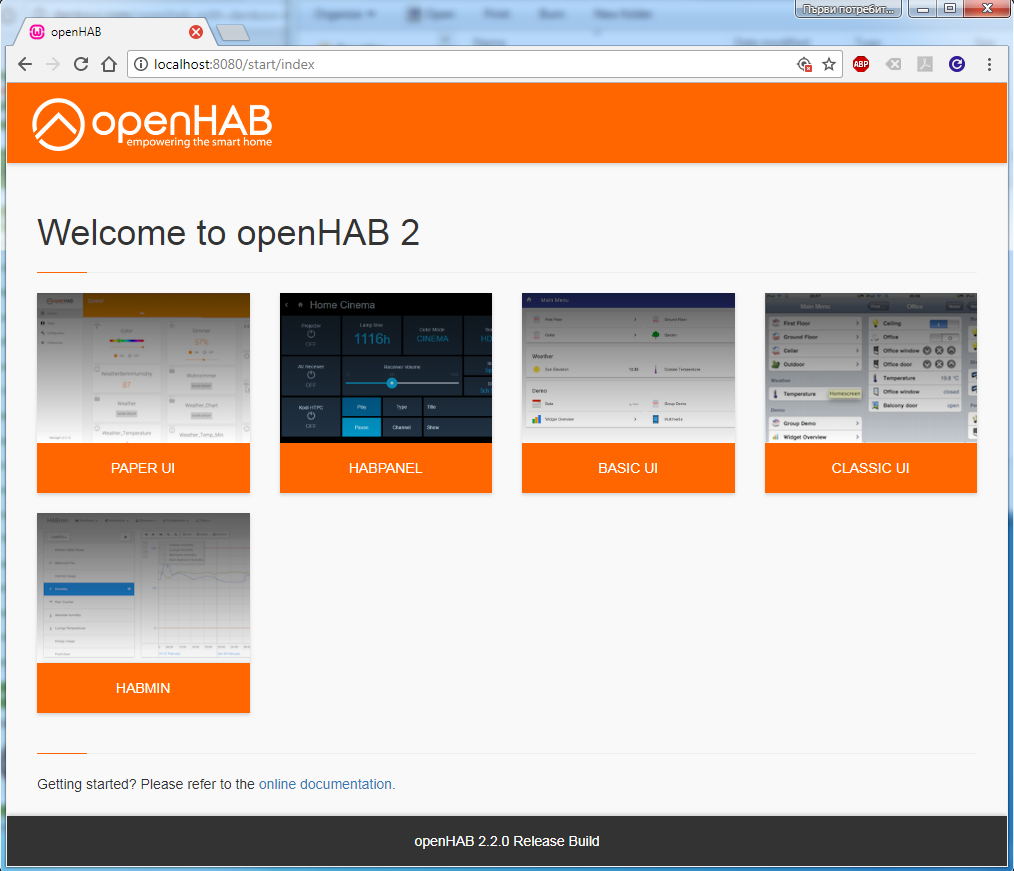Click the blocked pop-up icon in address bar
Screen dimensions: 1014x871
click(804, 64)
